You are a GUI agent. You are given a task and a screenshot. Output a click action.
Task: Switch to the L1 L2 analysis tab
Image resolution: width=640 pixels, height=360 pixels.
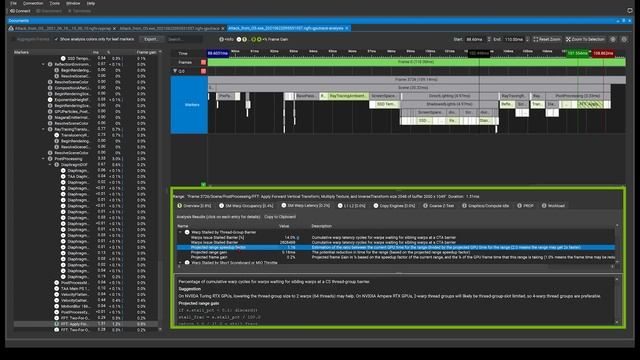coord(351,206)
